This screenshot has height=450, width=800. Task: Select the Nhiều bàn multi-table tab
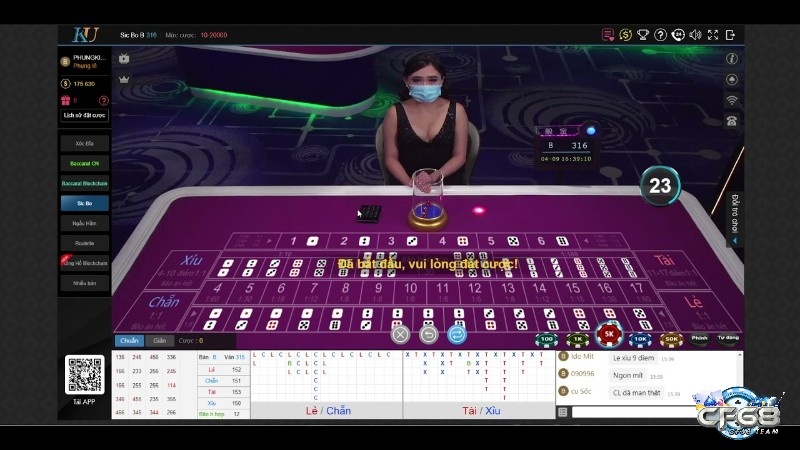point(85,283)
